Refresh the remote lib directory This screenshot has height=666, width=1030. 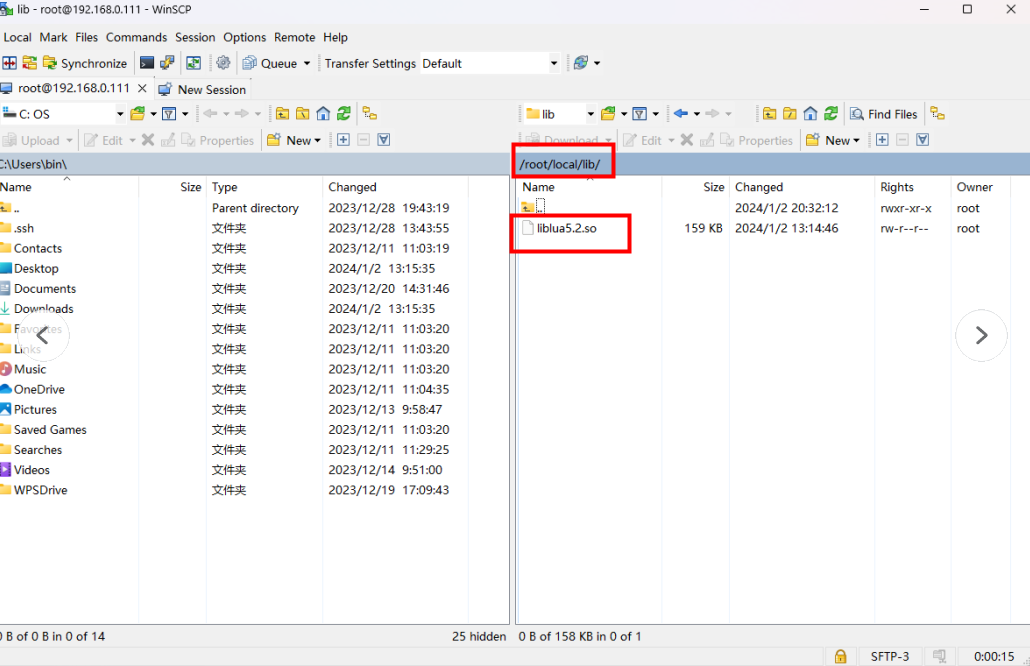[830, 114]
